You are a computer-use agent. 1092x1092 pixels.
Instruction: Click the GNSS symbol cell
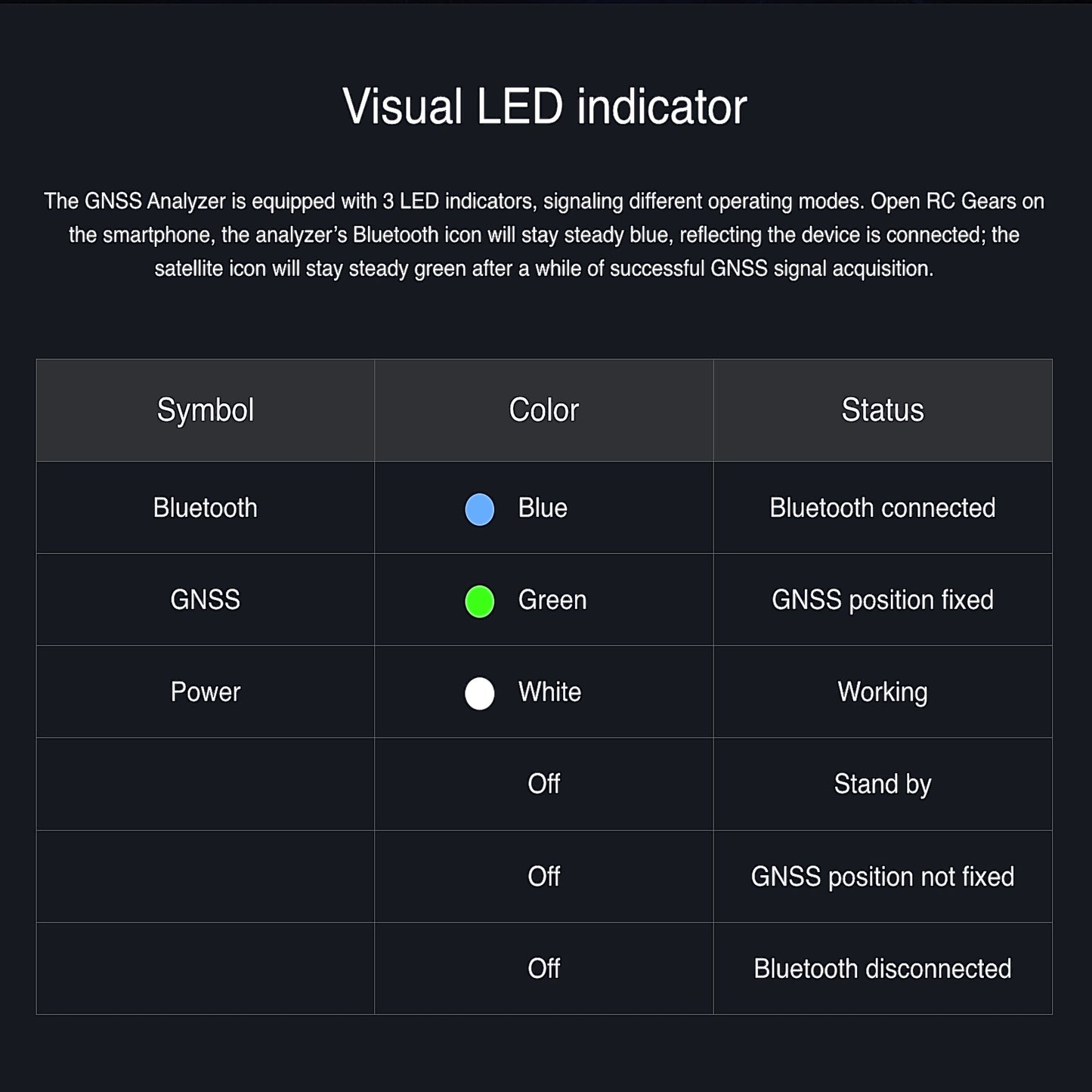[x=205, y=600]
